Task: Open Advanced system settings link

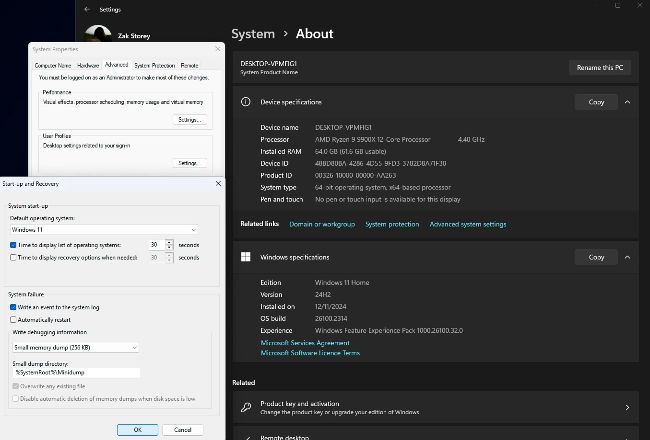Action: 468,224
